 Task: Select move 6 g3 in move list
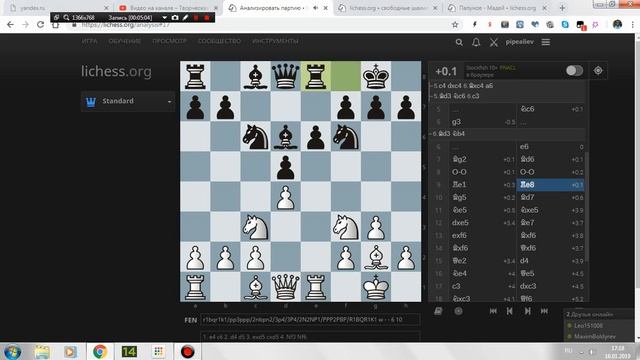[482, 122]
